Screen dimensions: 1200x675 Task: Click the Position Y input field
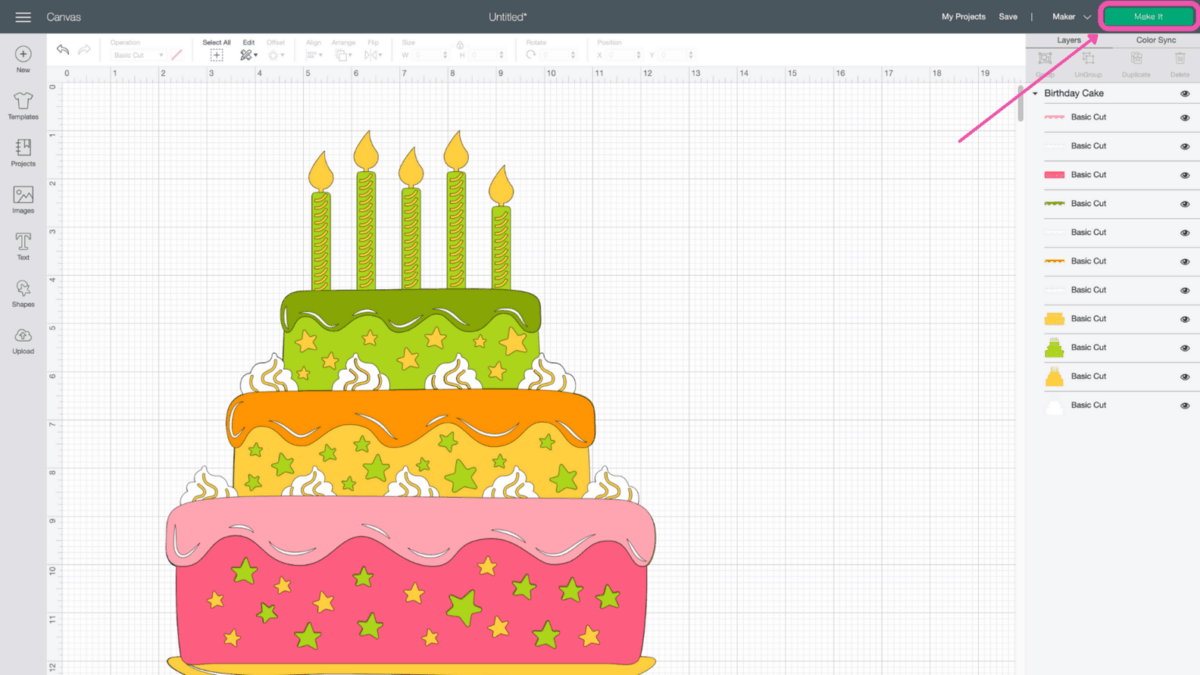coord(675,55)
